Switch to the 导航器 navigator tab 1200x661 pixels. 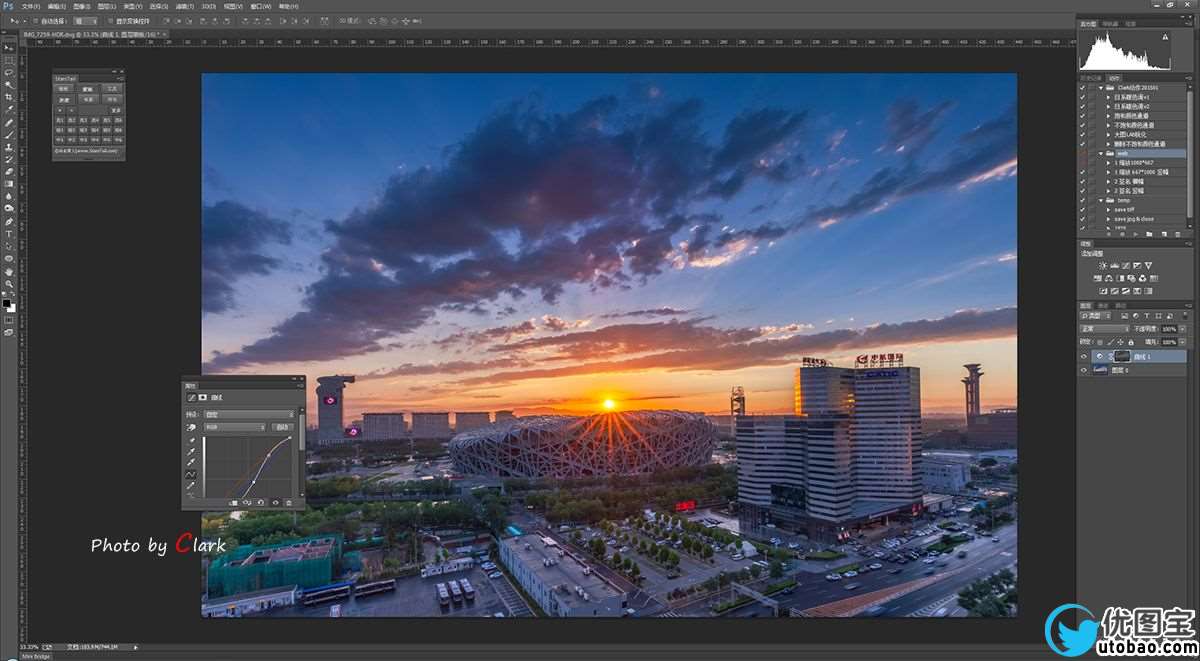[1110, 24]
